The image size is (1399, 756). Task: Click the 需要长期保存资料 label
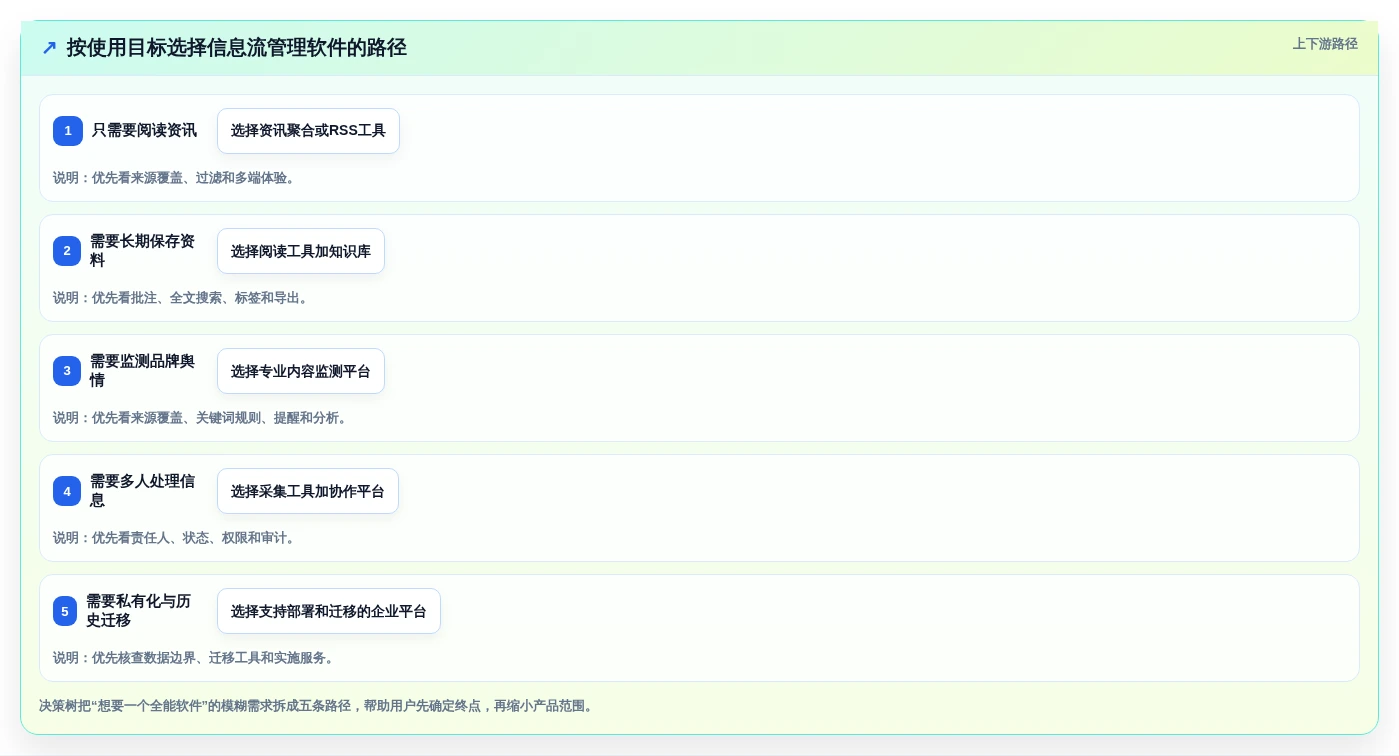click(x=143, y=251)
